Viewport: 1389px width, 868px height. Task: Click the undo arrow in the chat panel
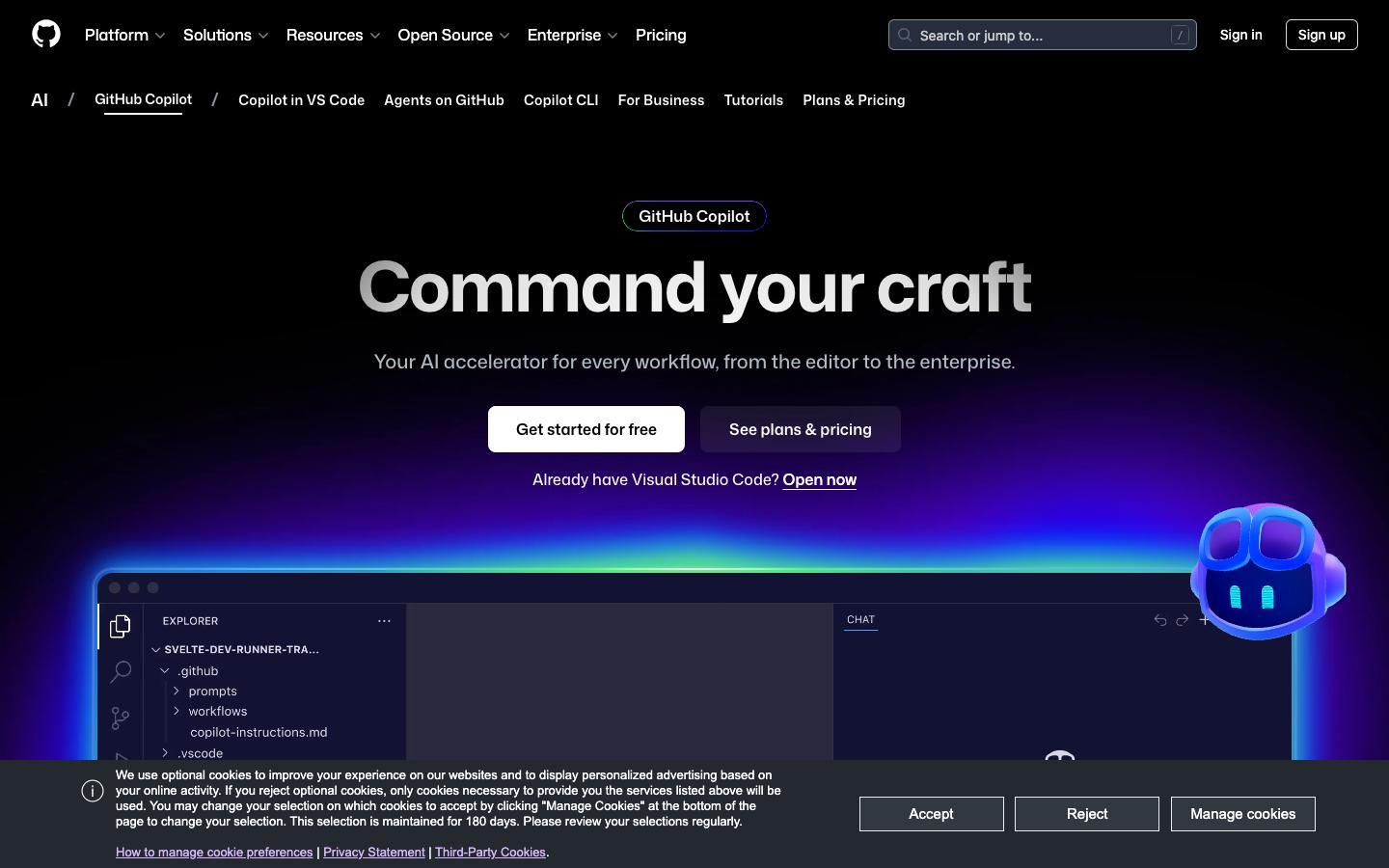pyautogui.click(x=1160, y=620)
